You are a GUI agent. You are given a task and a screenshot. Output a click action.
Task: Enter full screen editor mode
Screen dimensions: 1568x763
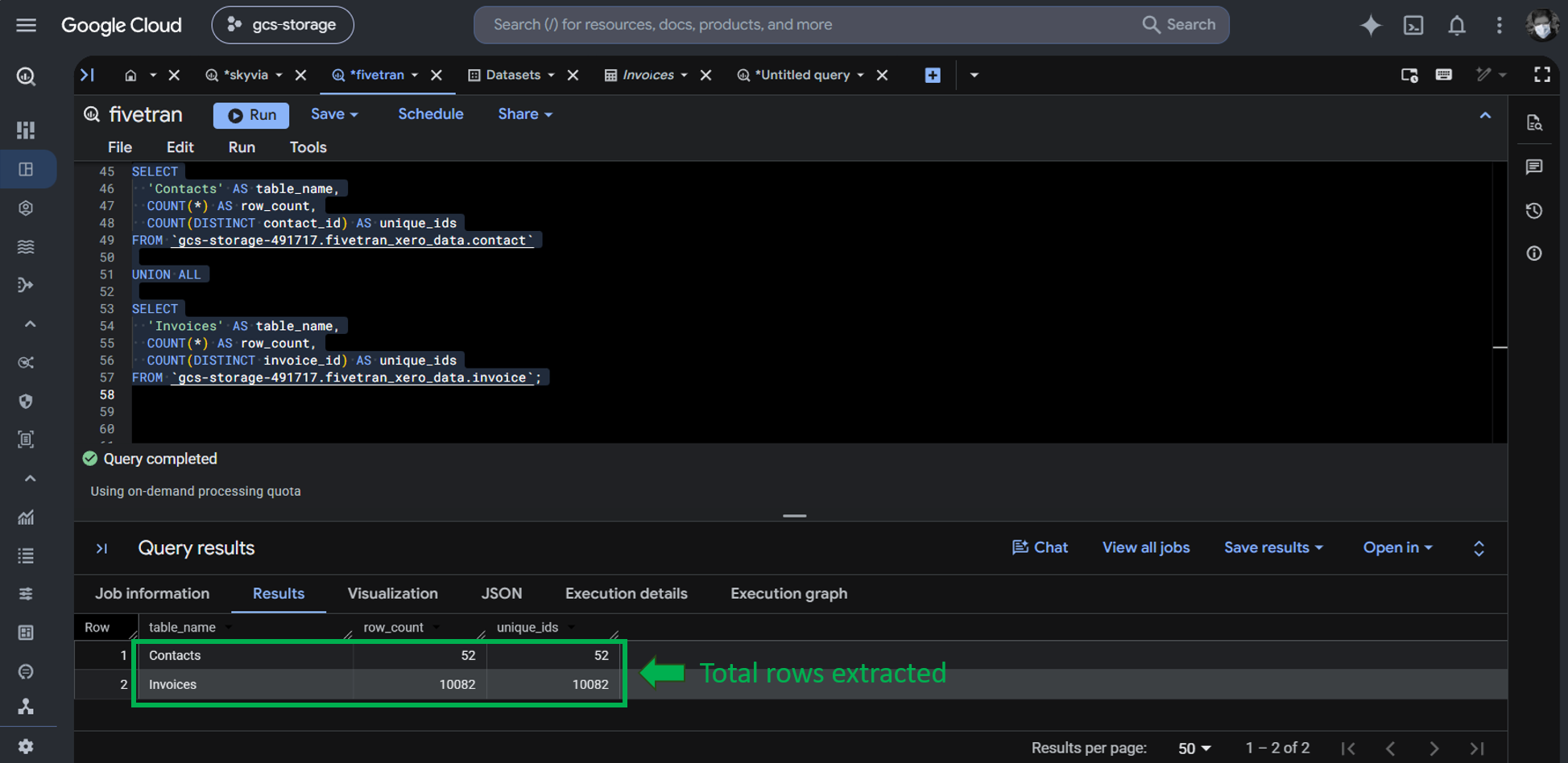[1541, 75]
